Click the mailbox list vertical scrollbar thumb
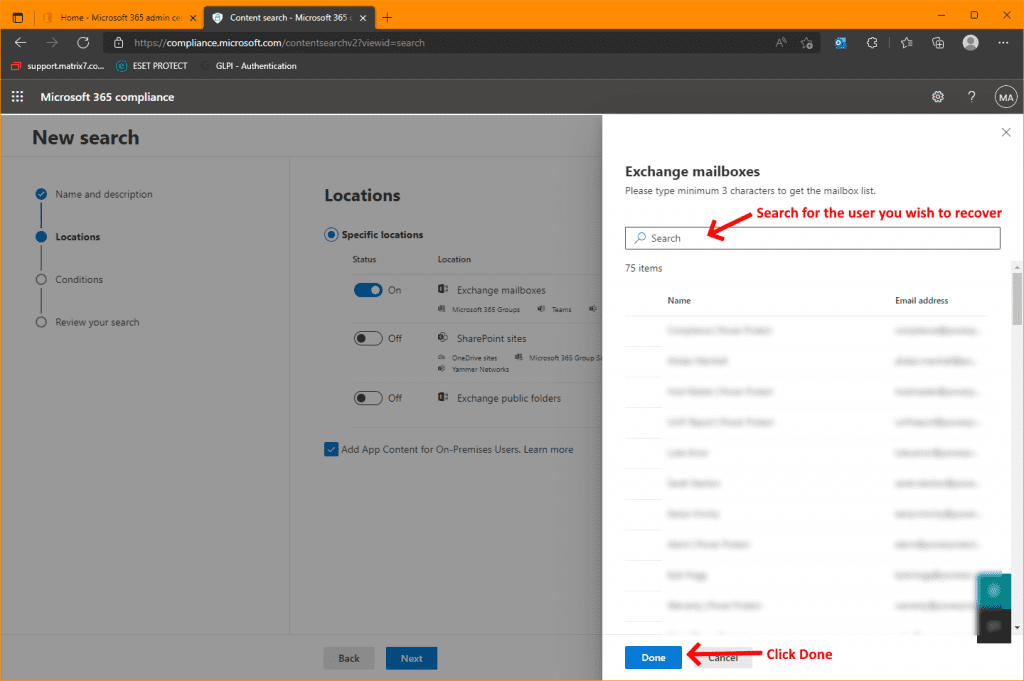This screenshot has height=681, width=1024. [1017, 298]
